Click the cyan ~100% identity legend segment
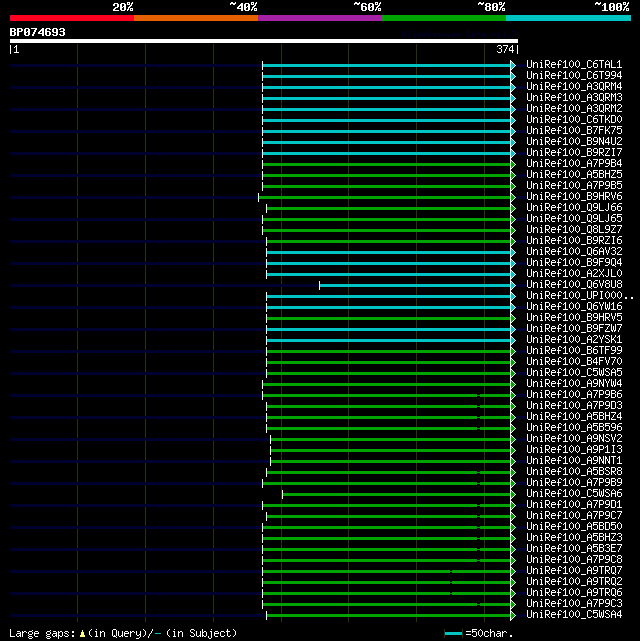This screenshot has width=640, height=641. 568,18
